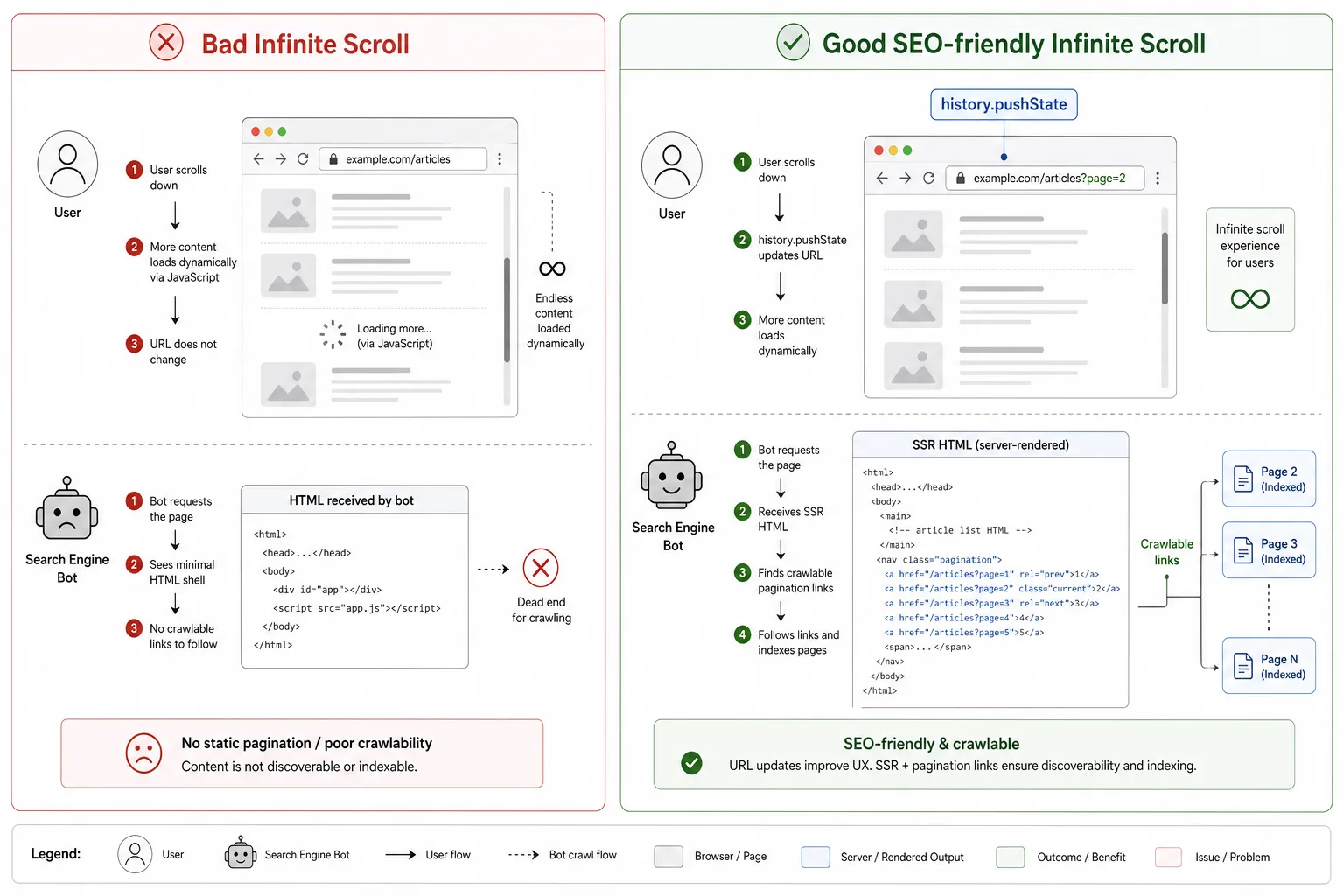1344x896 pixels.
Task: Reload the Bad Infinite Scroll browser page
Action: 303,158
